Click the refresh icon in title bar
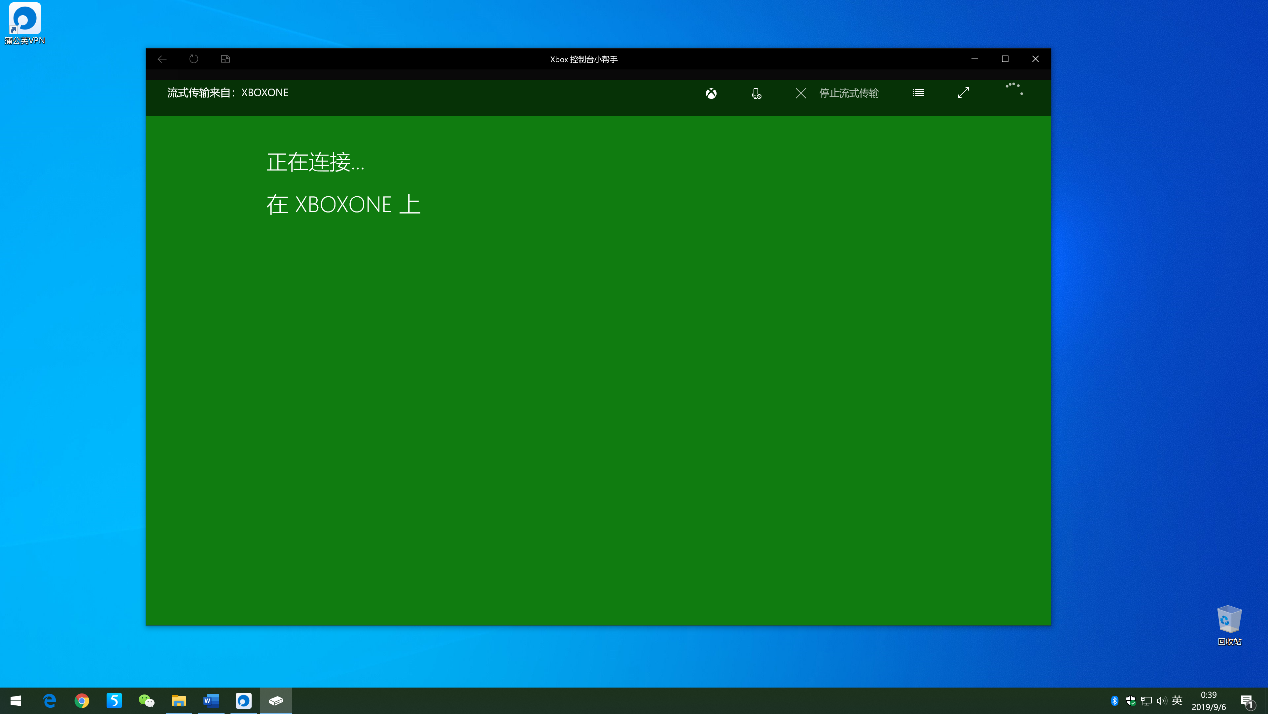This screenshot has width=1268, height=714. [194, 59]
